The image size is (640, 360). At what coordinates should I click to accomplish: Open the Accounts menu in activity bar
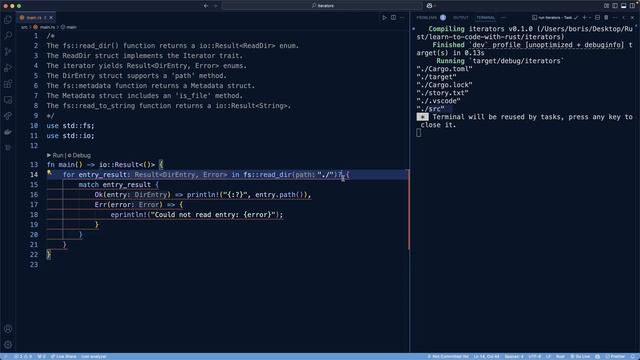tap(8, 329)
